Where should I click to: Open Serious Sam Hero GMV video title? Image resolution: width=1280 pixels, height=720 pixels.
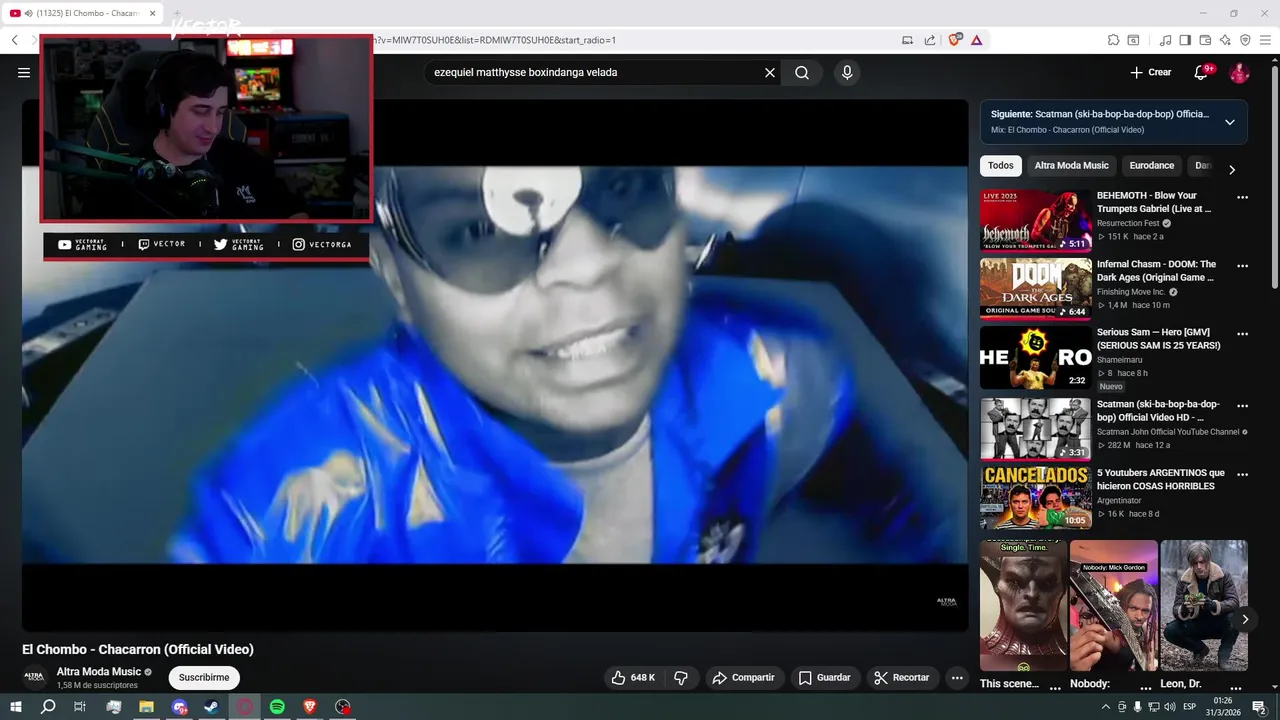click(1158, 339)
